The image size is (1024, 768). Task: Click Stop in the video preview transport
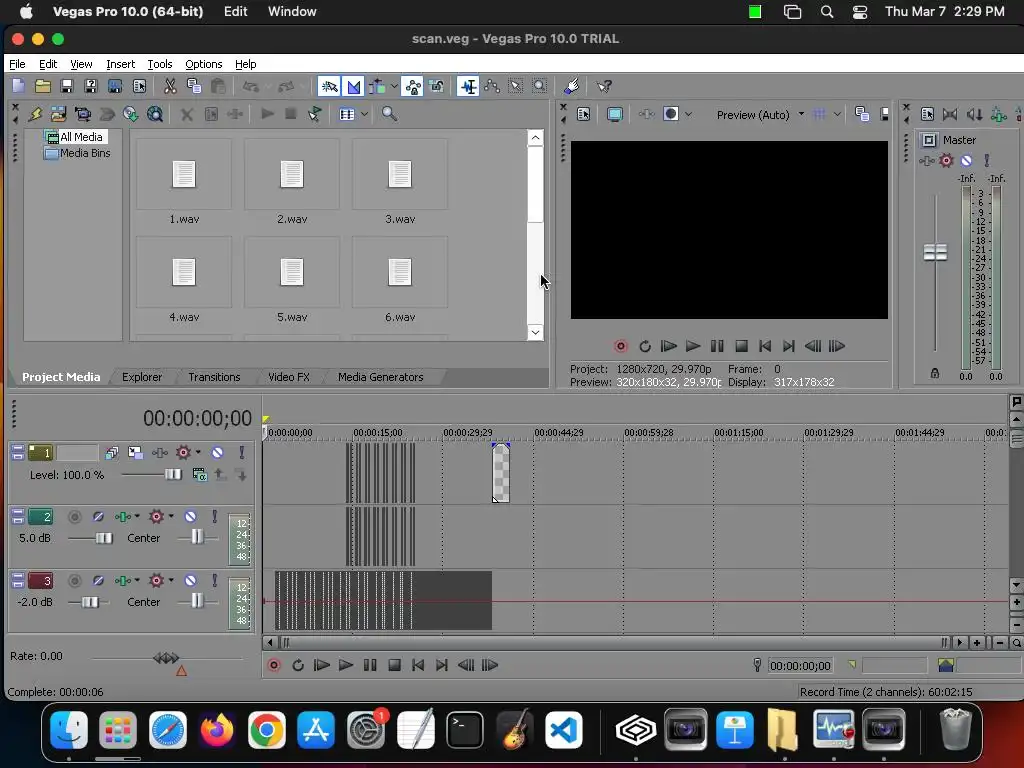(x=741, y=346)
